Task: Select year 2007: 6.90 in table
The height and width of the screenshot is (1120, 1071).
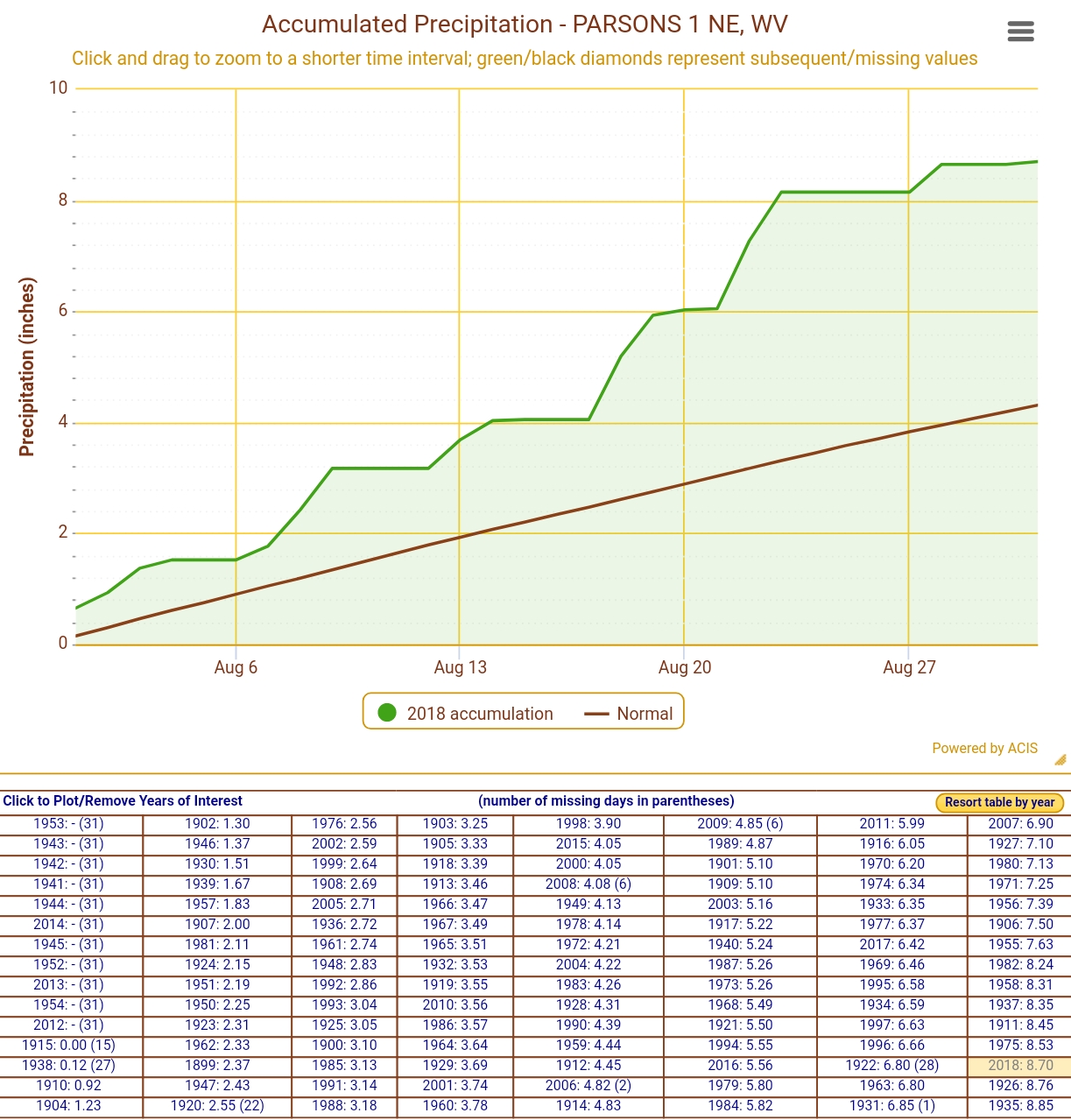Action: click(1020, 824)
